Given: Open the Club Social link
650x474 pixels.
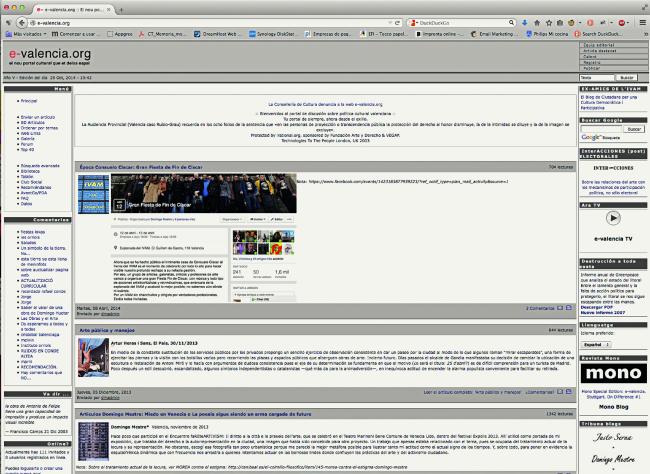Looking at the screenshot, I should [x=32, y=182].
